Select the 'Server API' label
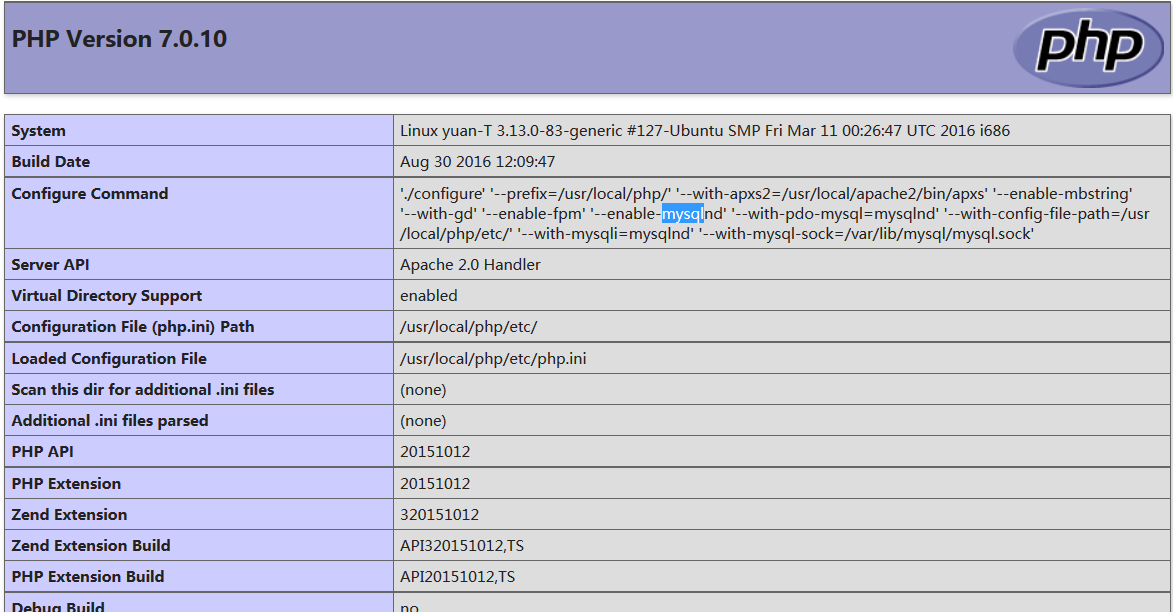1173x612 pixels. pos(50,265)
